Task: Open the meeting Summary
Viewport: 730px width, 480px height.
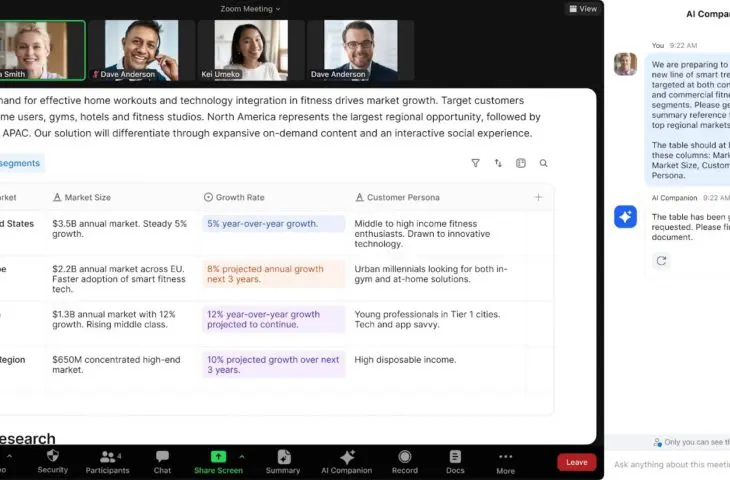Action: click(x=283, y=461)
